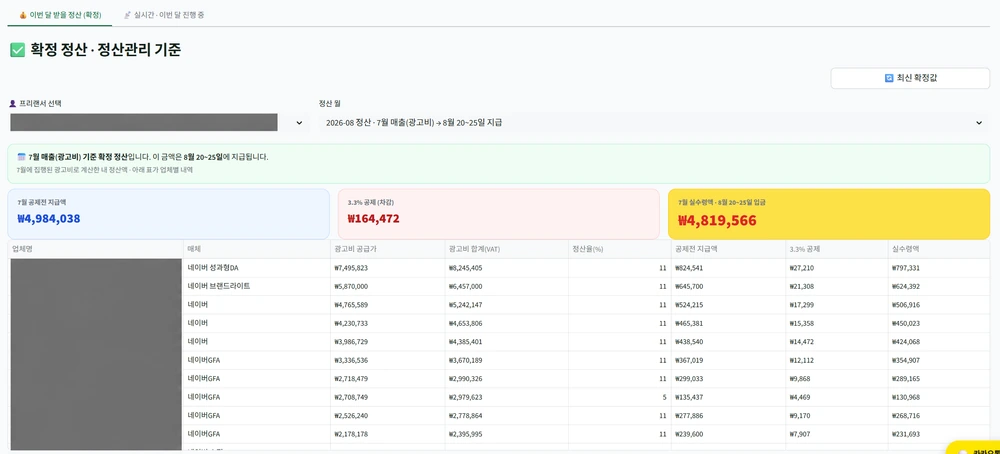This screenshot has height=454, width=1000.
Task: Select the 3.3% 공제 (차감) card
Action: (x=499, y=214)
